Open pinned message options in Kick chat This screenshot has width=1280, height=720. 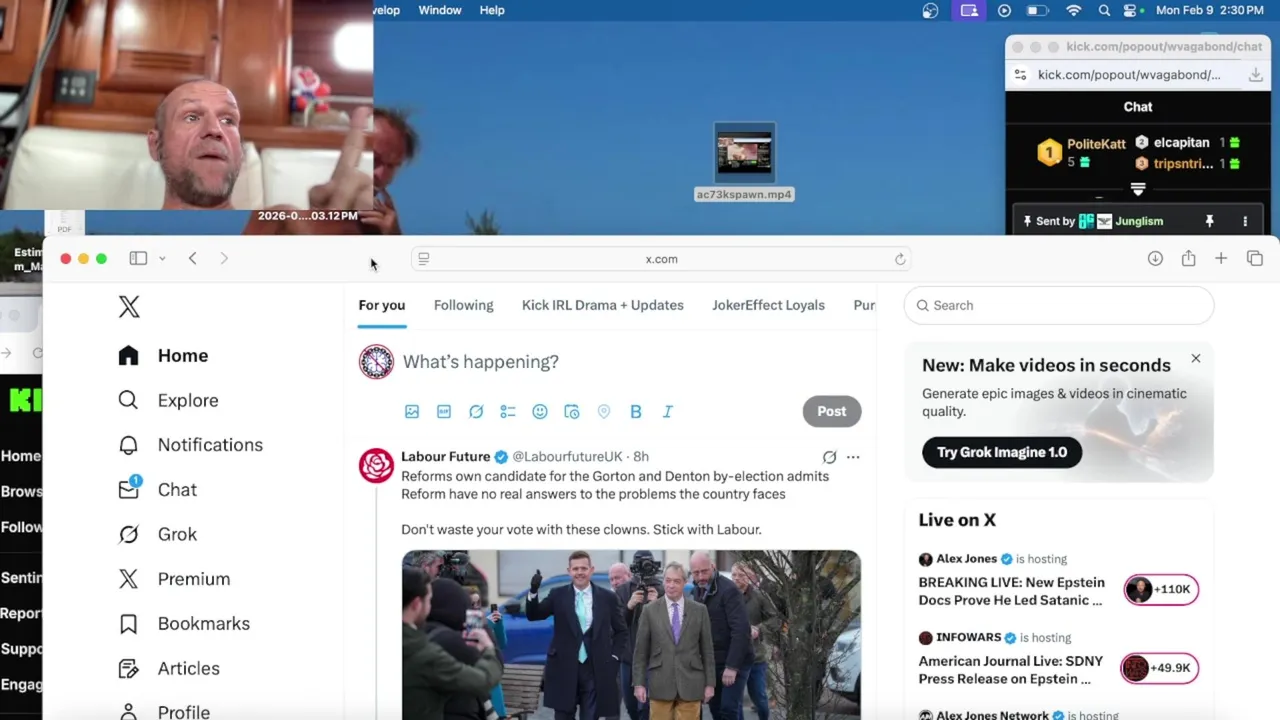[x=1245, y=221]
